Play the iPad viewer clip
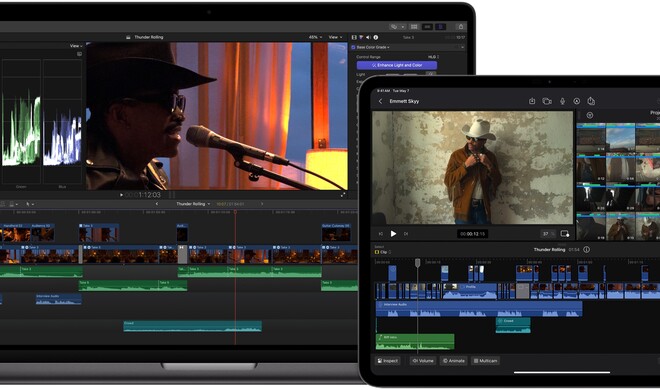Image resolution: width=660 pixels, height=390 pixels. pos(394,234)
